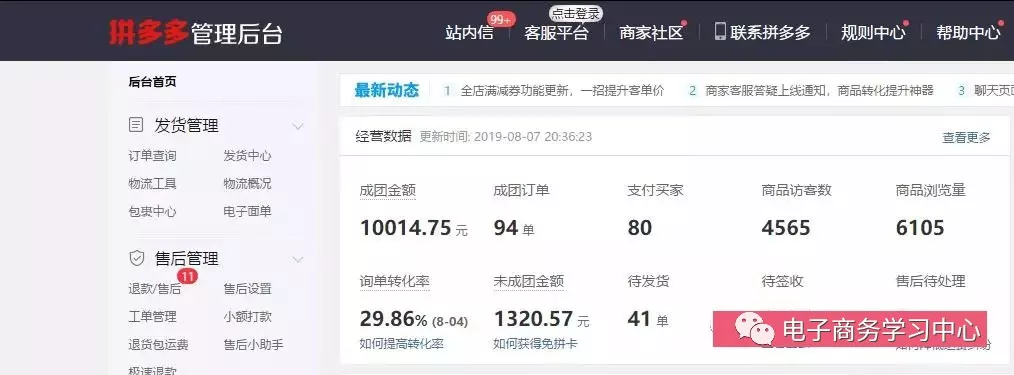Open 售后小助手
Image resolution: width=1014 pixels, height=375 pixels.
[x=253, y=345]
